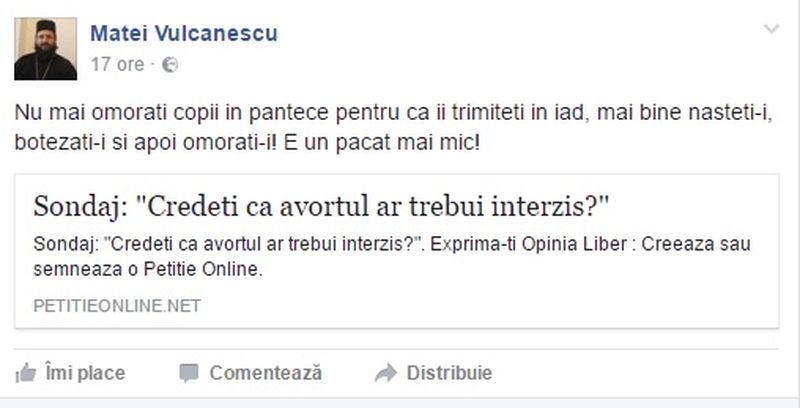This screenshot has width=800, height=408.
Task: Open the post options chevron menu
Action: [771, 30]
